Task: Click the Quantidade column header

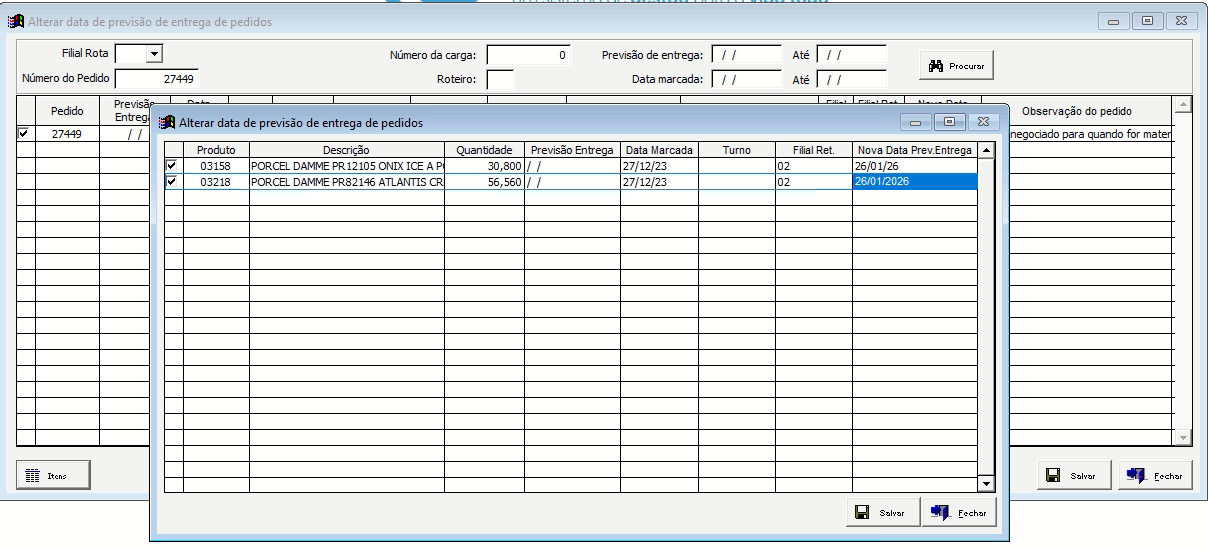Action: (484, 150)
